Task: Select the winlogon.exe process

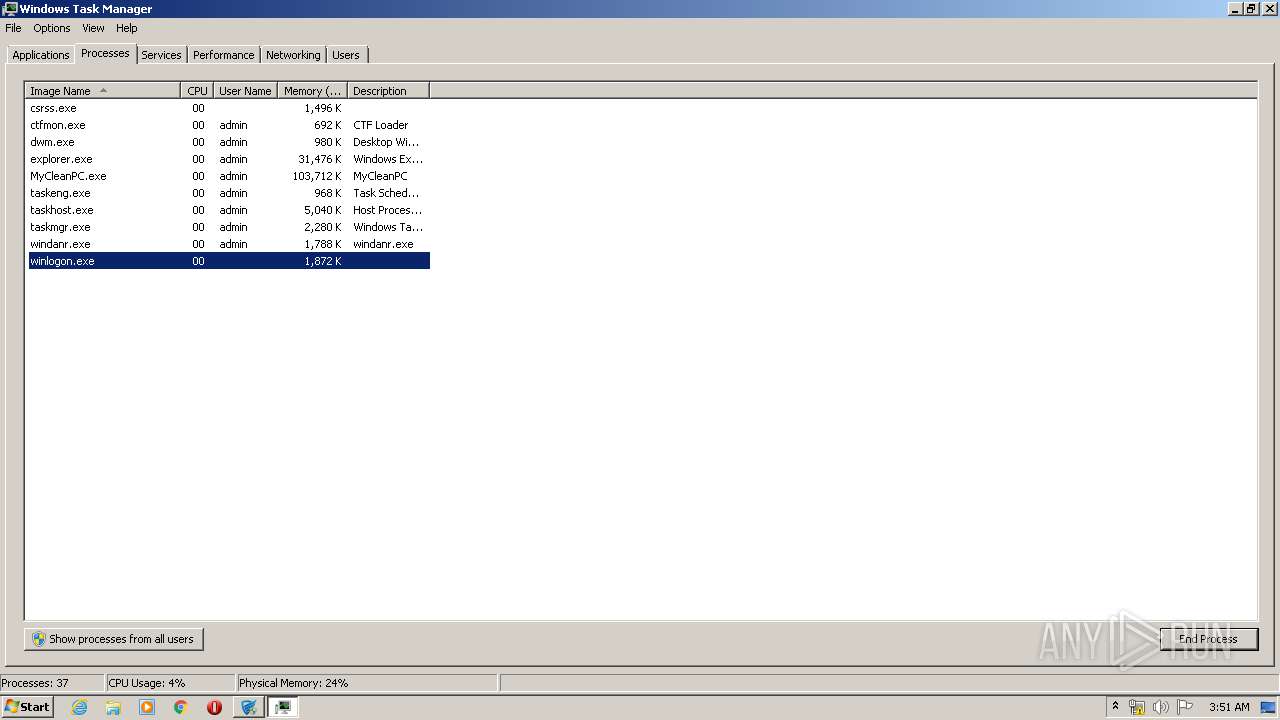Action: [229, 261]
